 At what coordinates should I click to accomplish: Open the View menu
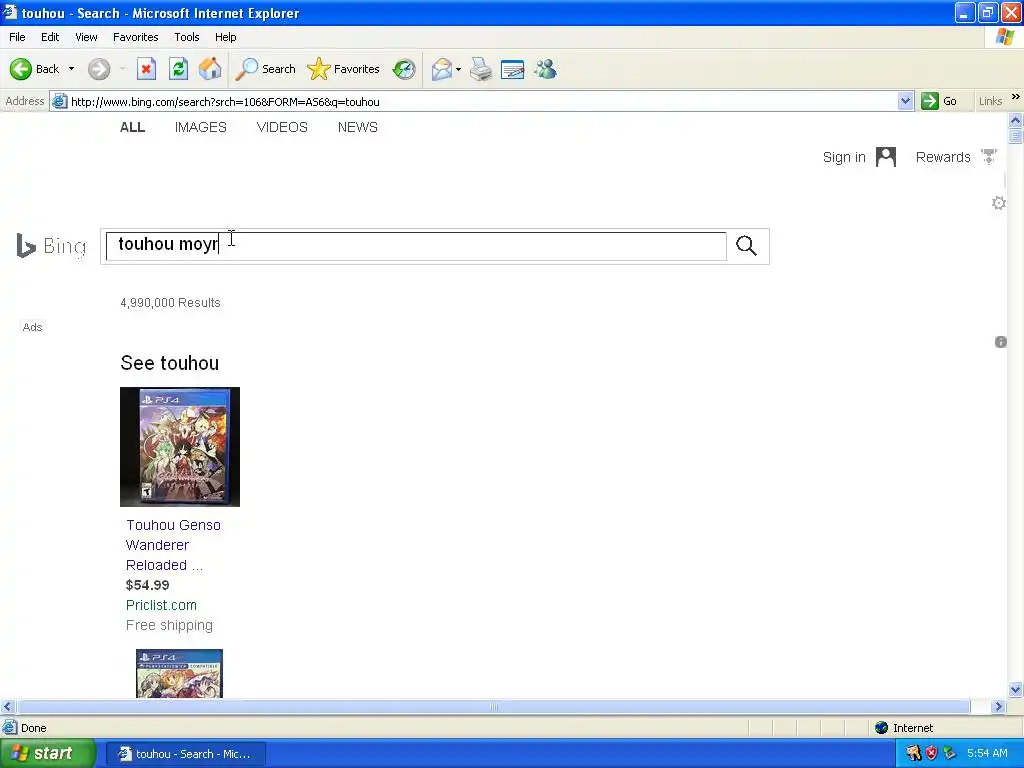[x=86, y=37]
